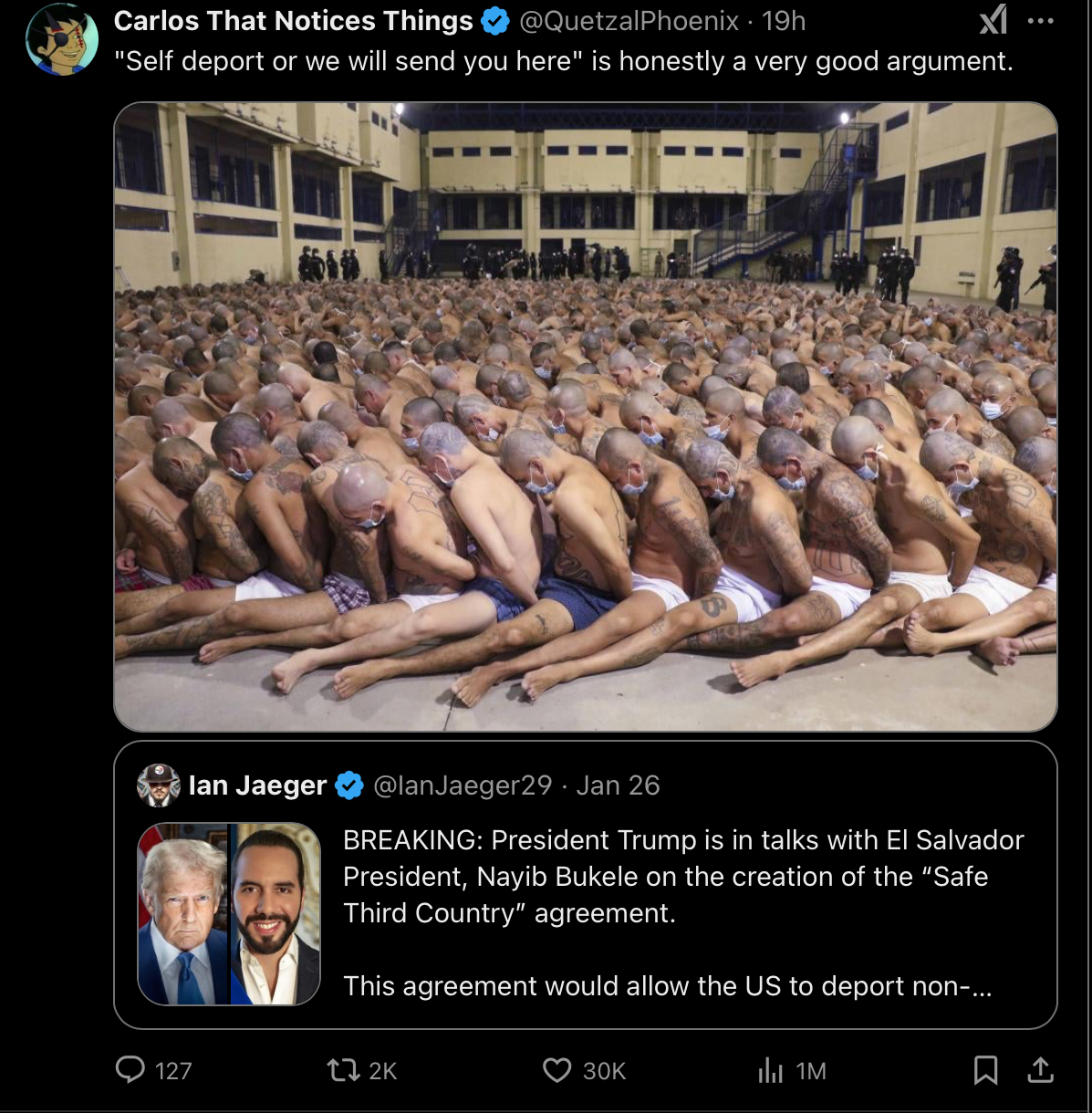Click the 30K likes count
The width and height of the screenshot is (1092, 1113).
(x=604, y=1070)
